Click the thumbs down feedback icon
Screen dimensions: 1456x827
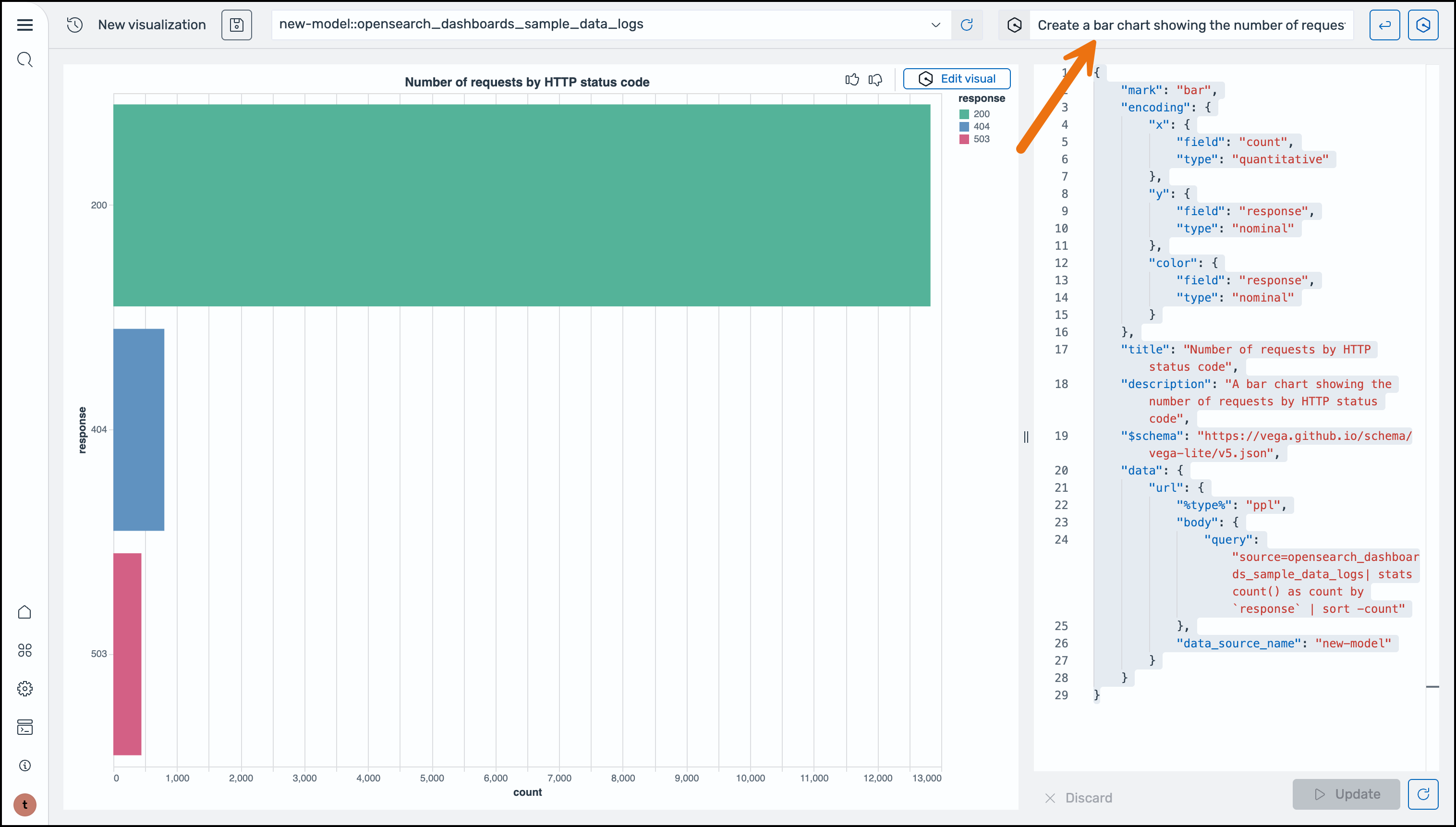point(875,80)
